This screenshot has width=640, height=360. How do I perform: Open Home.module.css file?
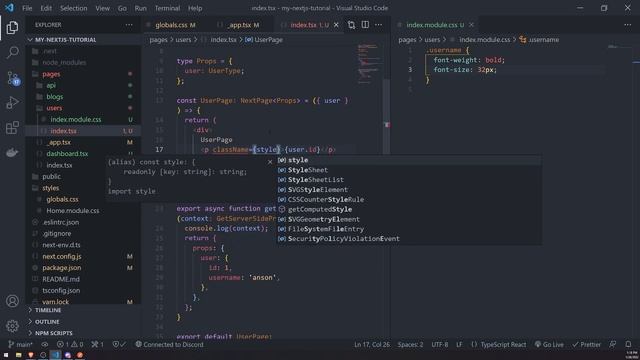click(73, 211)
